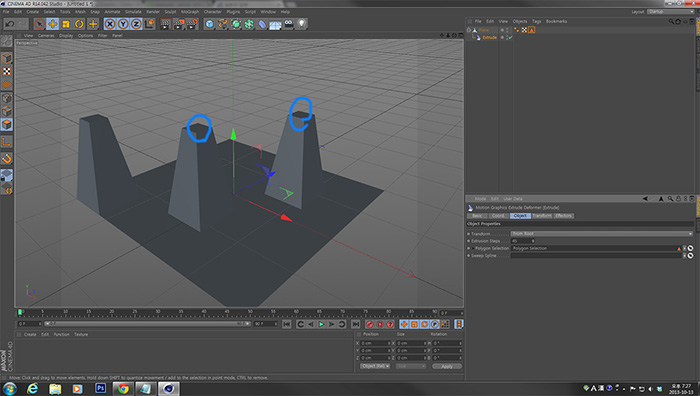Click the Polygon Selection link field

[596, 248]
